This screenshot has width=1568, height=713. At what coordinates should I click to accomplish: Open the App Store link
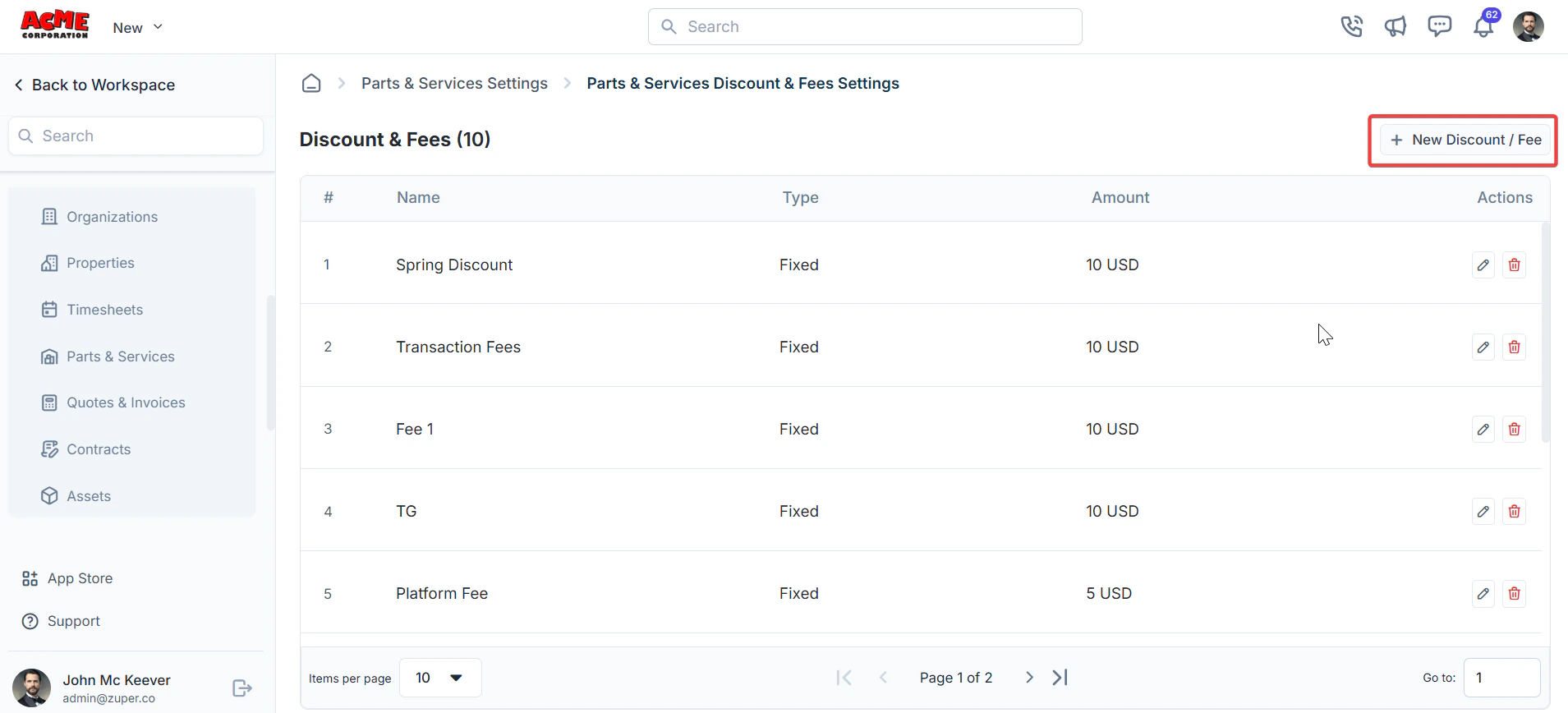(67, 578)
